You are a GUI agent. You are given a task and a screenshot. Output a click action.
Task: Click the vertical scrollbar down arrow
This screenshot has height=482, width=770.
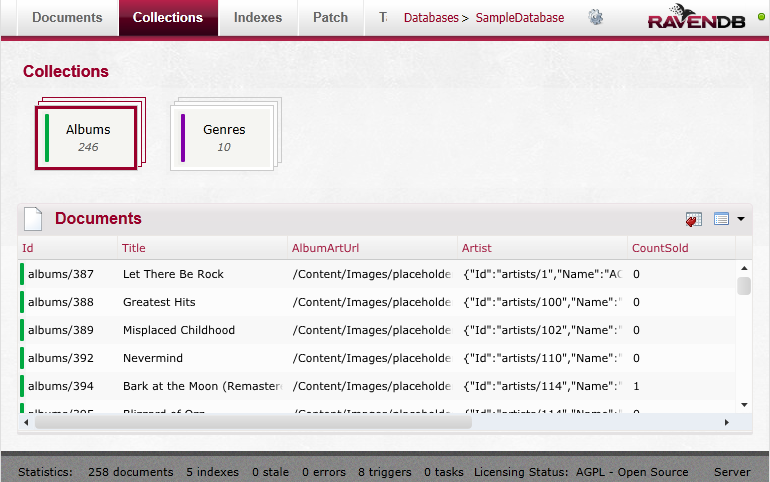(744, 405)
